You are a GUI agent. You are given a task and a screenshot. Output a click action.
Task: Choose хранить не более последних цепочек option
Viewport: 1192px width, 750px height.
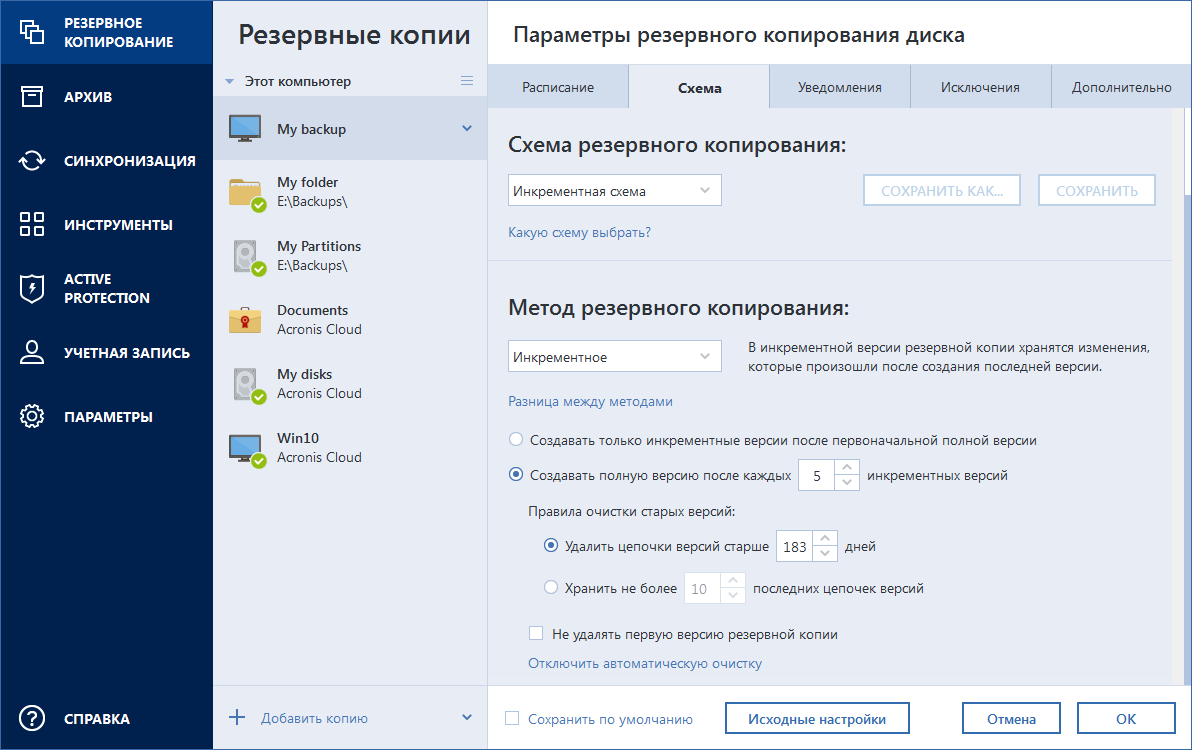coord(551,587)
